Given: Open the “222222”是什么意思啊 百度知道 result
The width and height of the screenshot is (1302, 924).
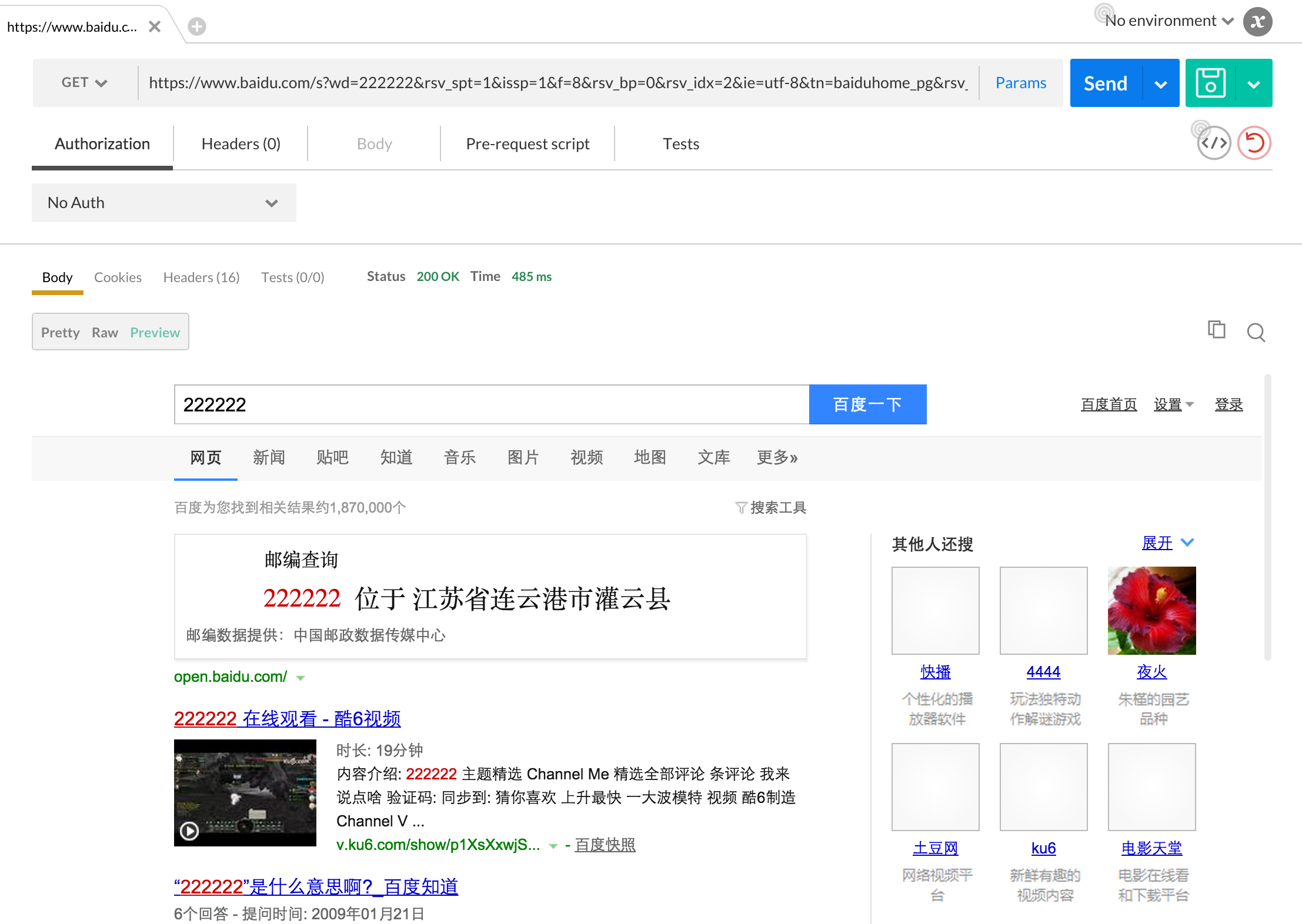Looking at the screenshot, I should click(316, 886).
